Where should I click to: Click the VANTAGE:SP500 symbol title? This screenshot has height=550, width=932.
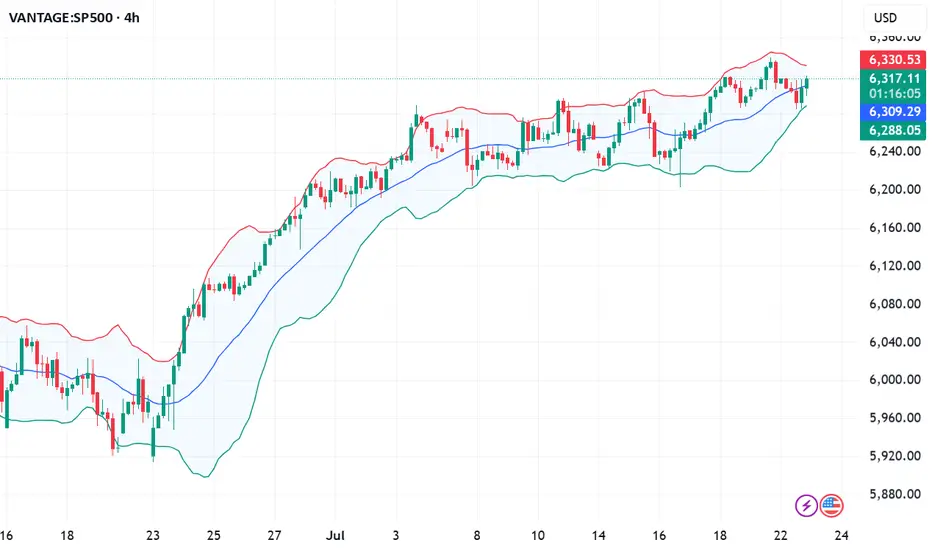pos(60,18)
